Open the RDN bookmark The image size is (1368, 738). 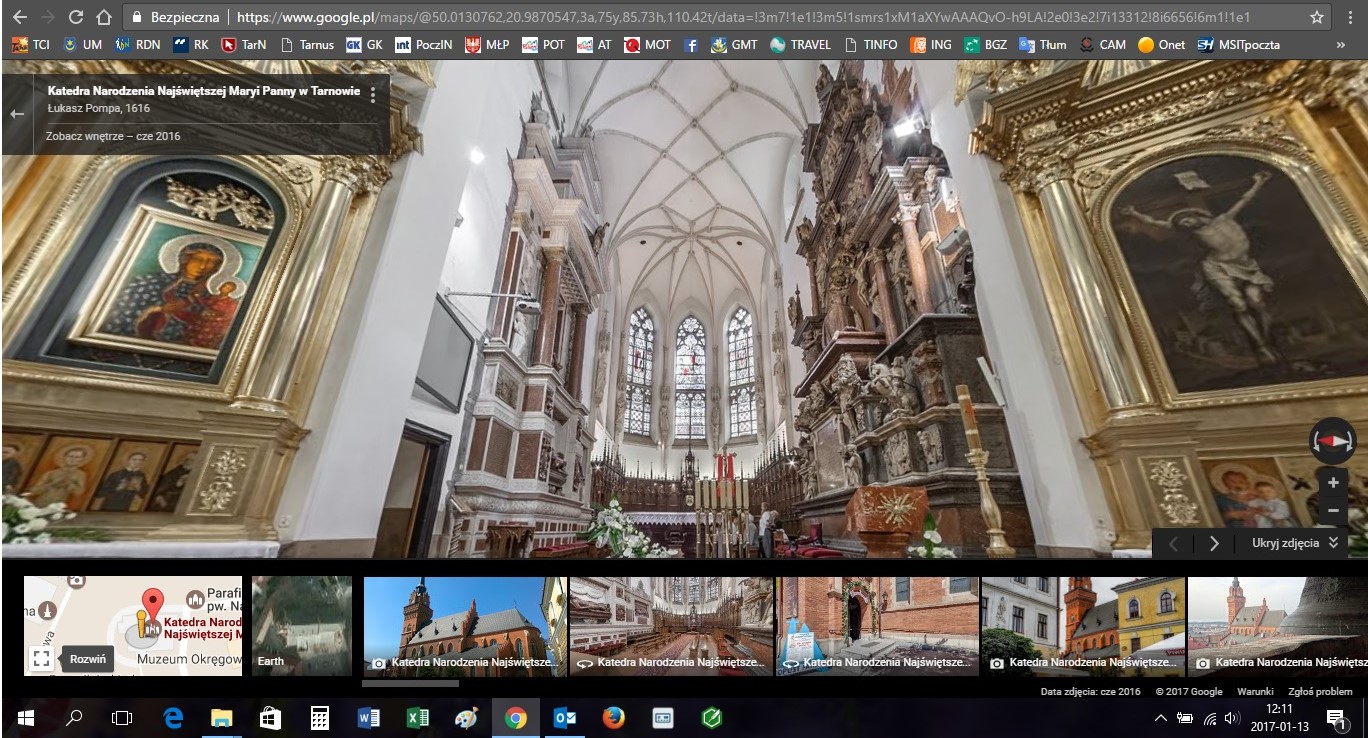point(137,44)
